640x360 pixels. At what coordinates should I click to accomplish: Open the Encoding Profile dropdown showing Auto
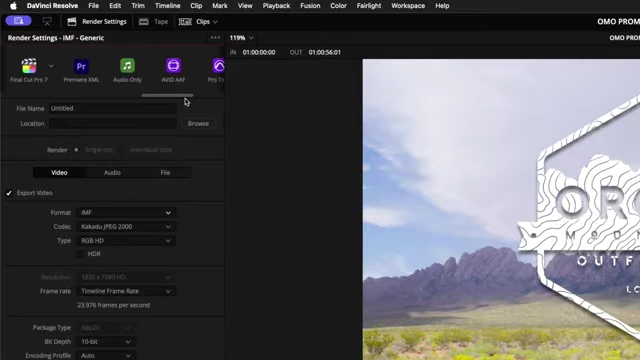pos(106,356)
